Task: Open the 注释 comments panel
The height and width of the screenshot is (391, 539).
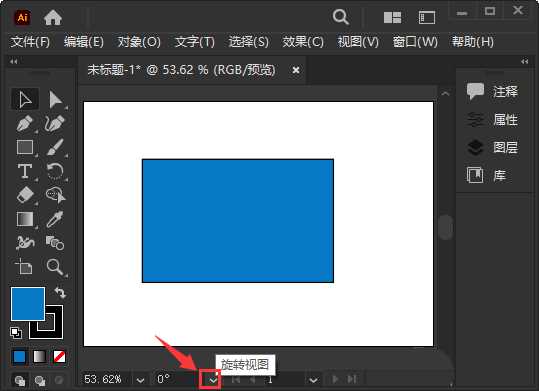Action: 492,91
